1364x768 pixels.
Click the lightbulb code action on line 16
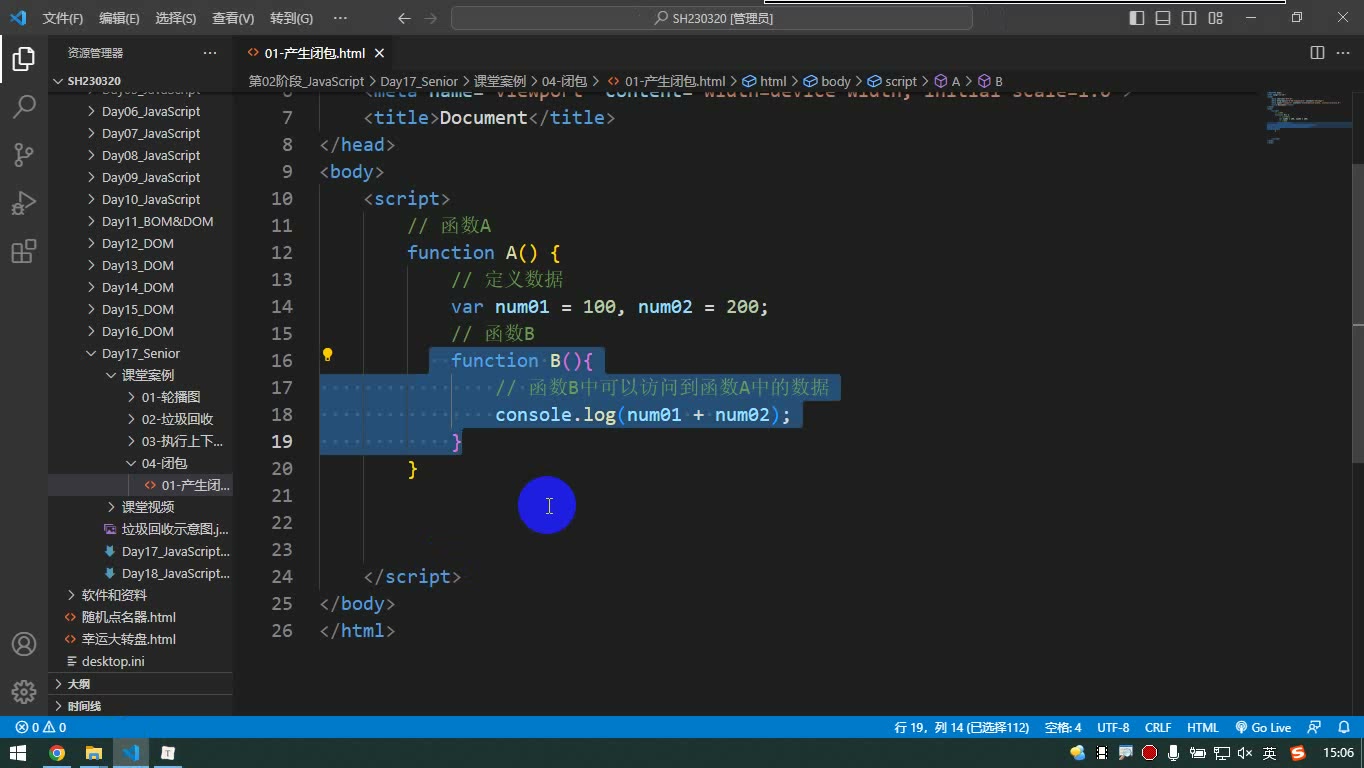tap(327, 355)
